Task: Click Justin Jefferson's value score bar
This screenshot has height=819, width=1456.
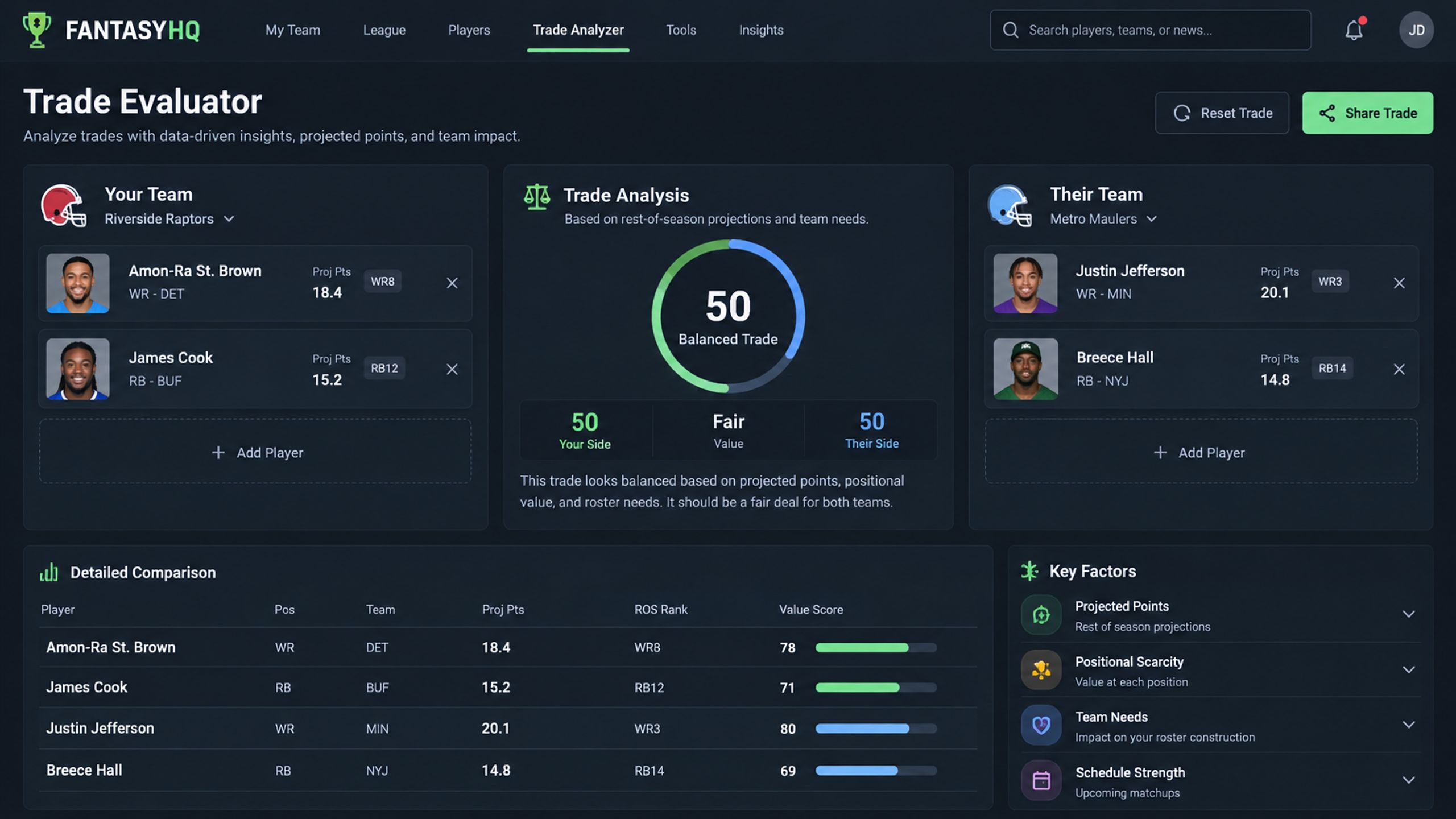Action: (x=876, y=729)
